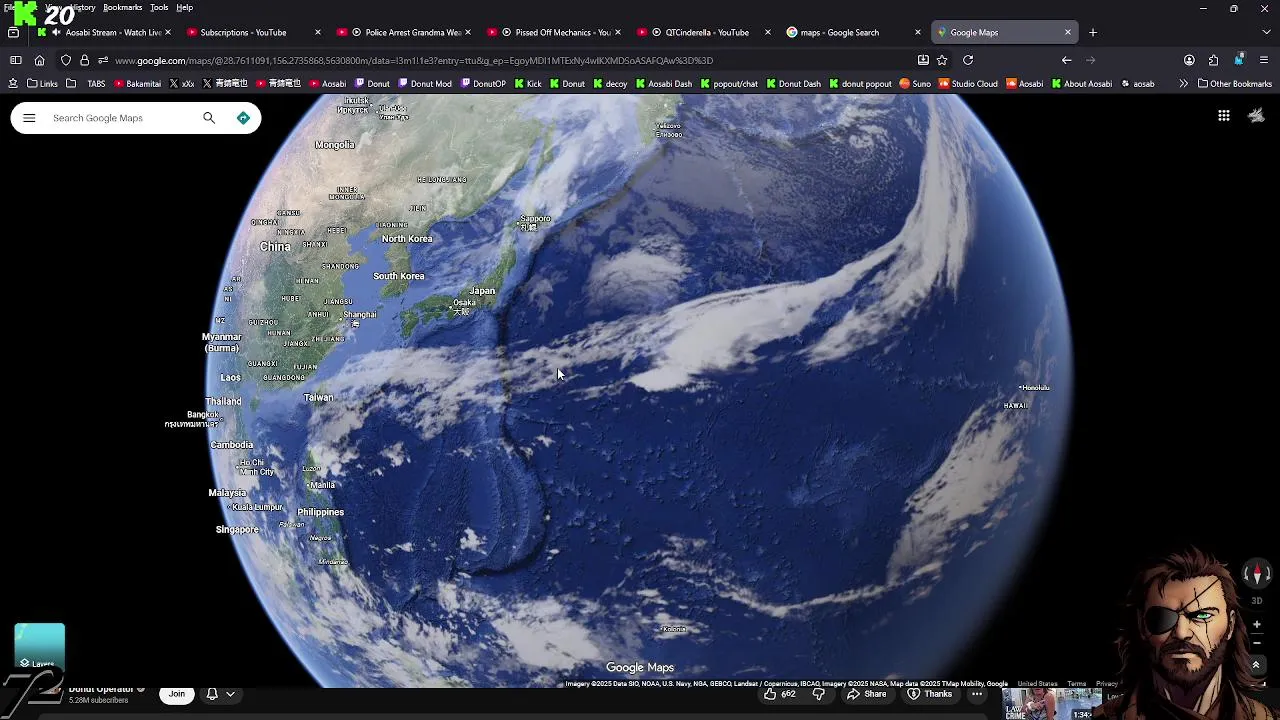Show more bookmarks with the chevron
Viewport: 1280px width, 720px height.
(1183, 84)
